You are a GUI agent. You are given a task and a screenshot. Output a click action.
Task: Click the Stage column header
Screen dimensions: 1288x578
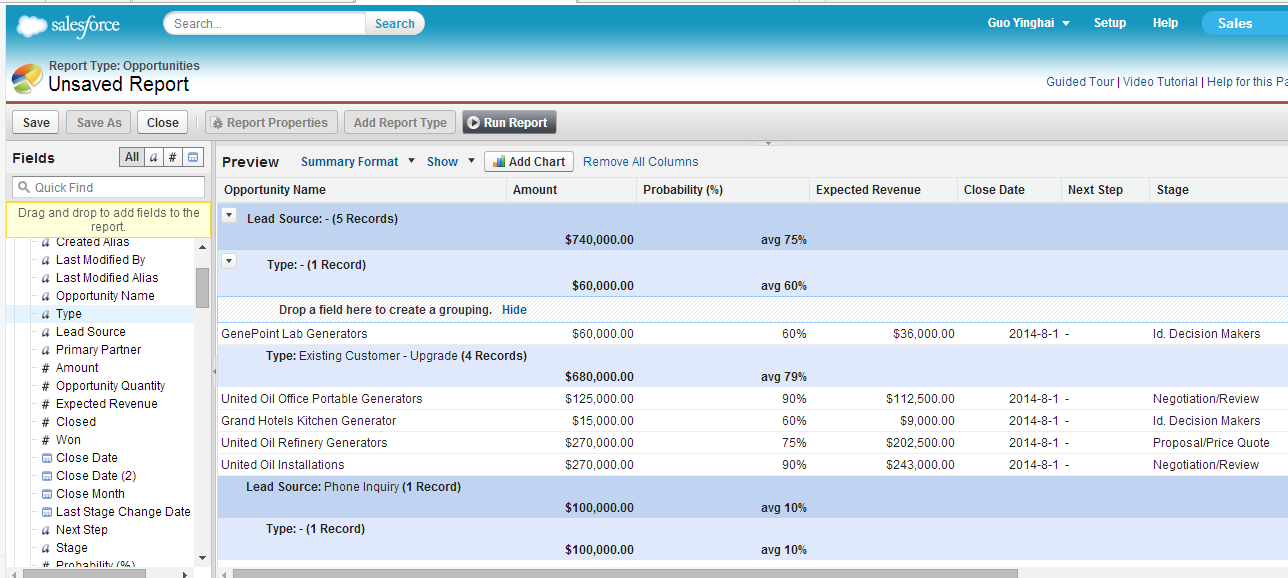(x=1219, y=189)
